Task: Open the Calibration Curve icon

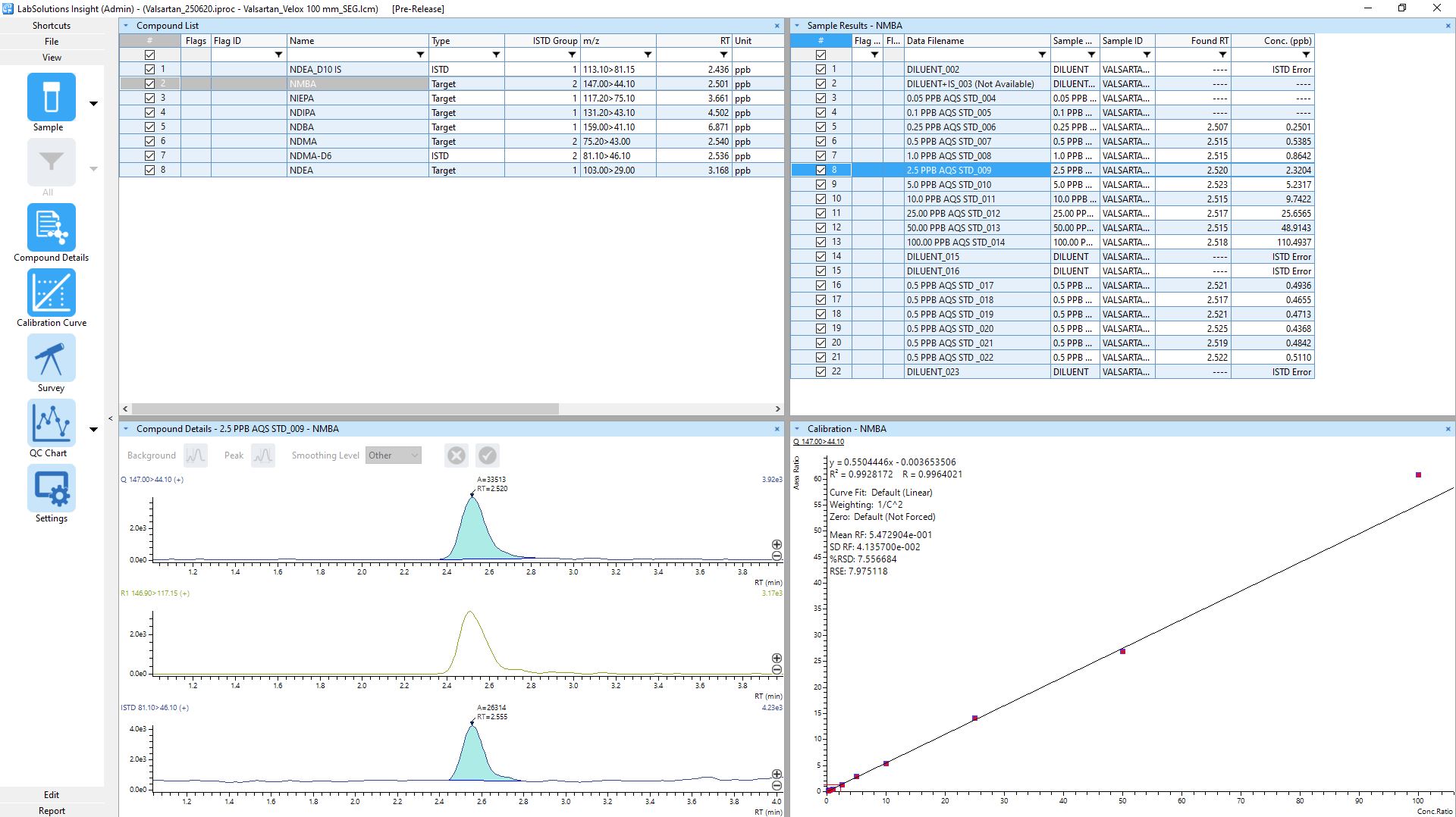Action: pos(52,293)
